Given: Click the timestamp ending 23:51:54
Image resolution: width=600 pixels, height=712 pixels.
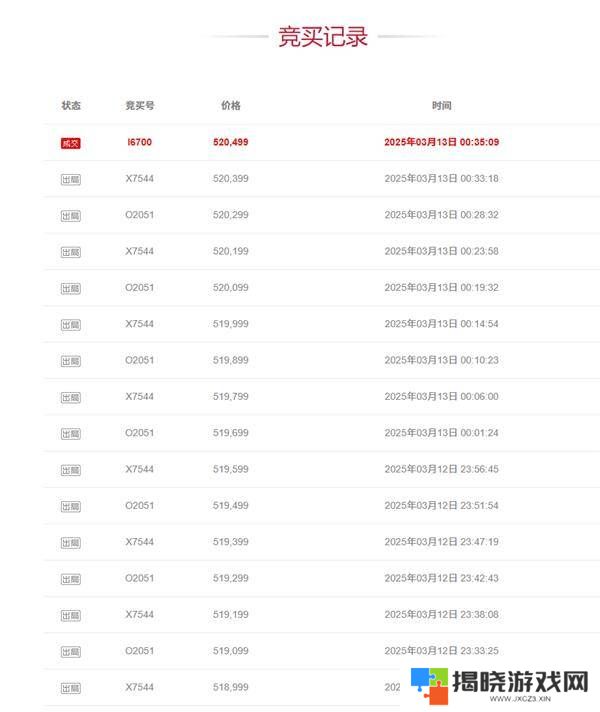Looking at the screenshot, I should pyautogui.click(x=441, y=505).
